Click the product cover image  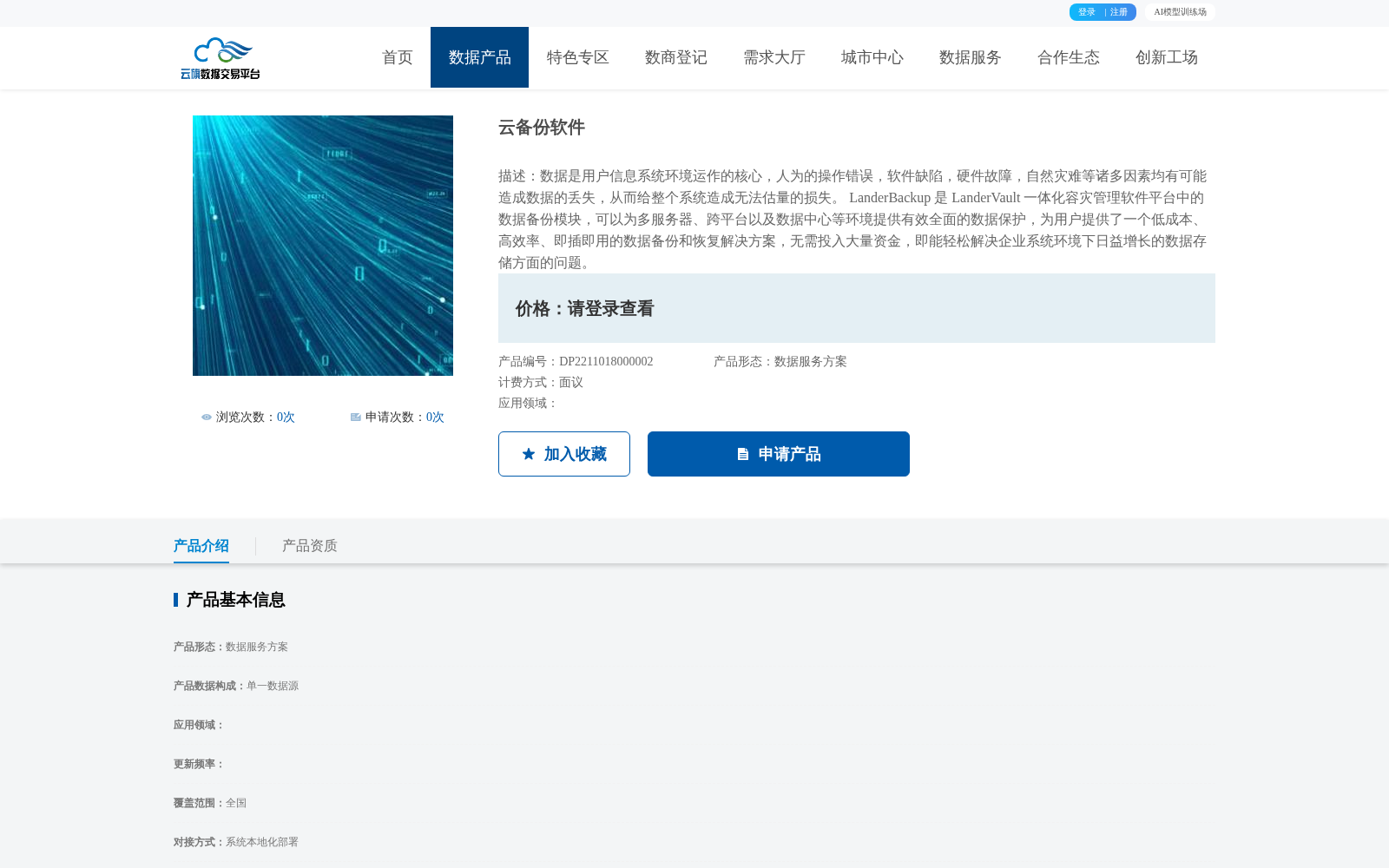point(323,246)
